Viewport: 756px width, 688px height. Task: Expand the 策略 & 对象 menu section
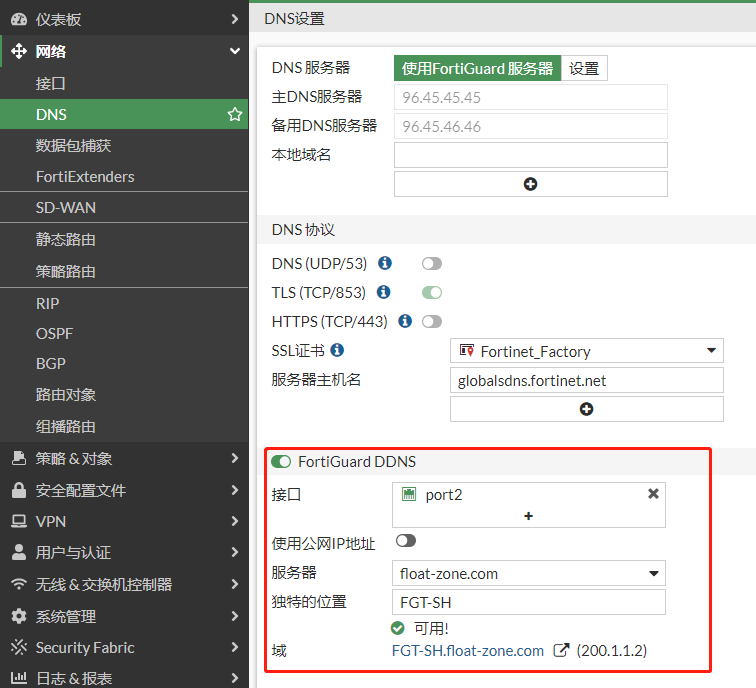pos(124,459)
